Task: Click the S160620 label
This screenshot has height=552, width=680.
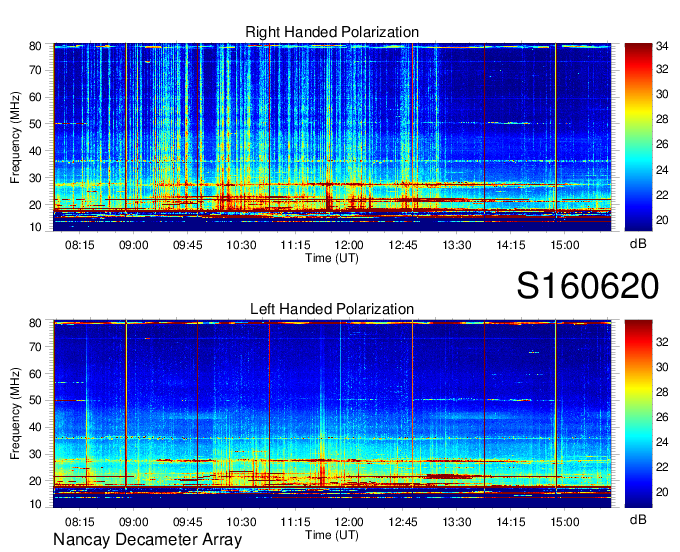Action: [588, 286]
